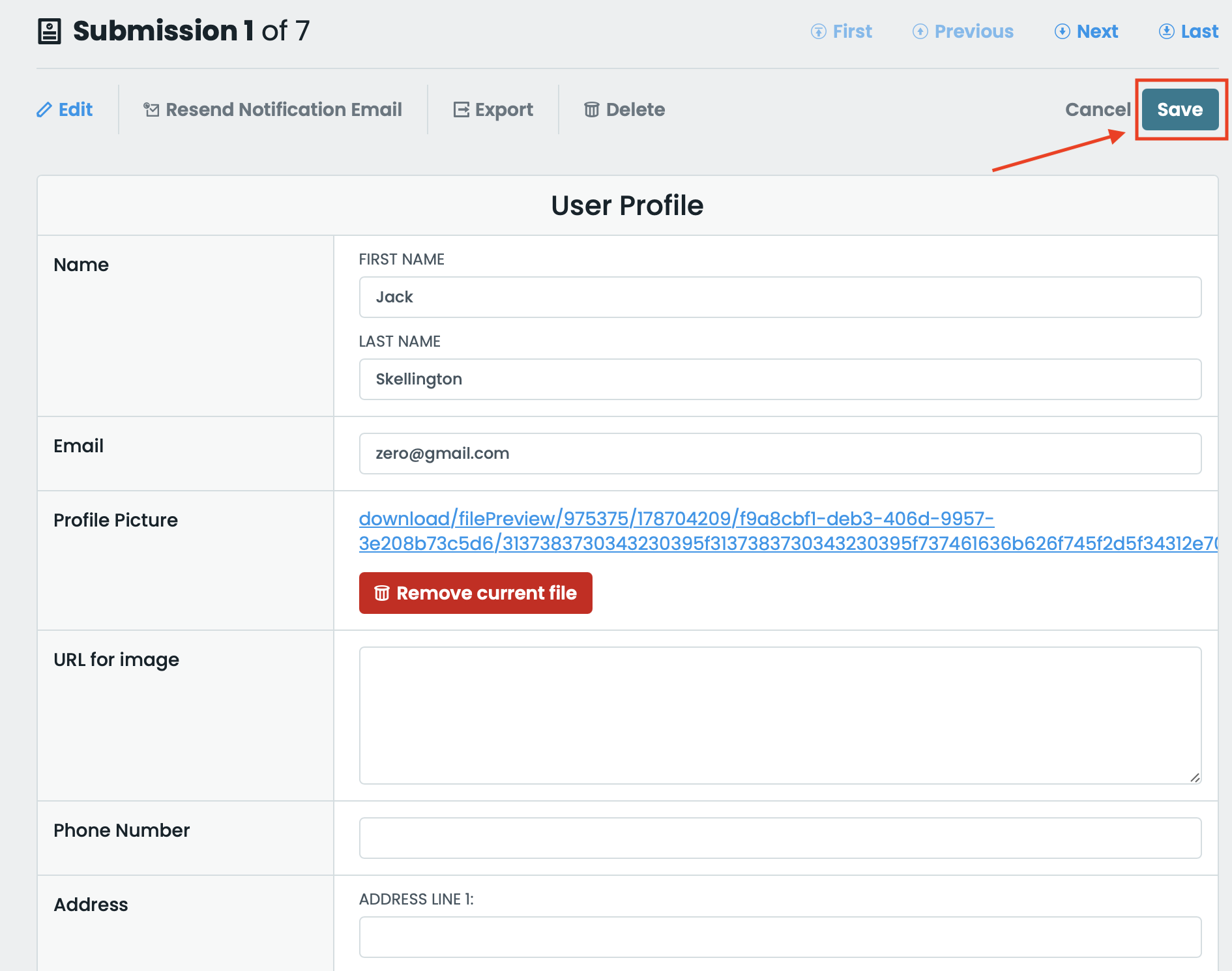This screenshot has height=971, width=1232.
Task: Click the Export arrow icon
Action: click(x=461, y=109)
